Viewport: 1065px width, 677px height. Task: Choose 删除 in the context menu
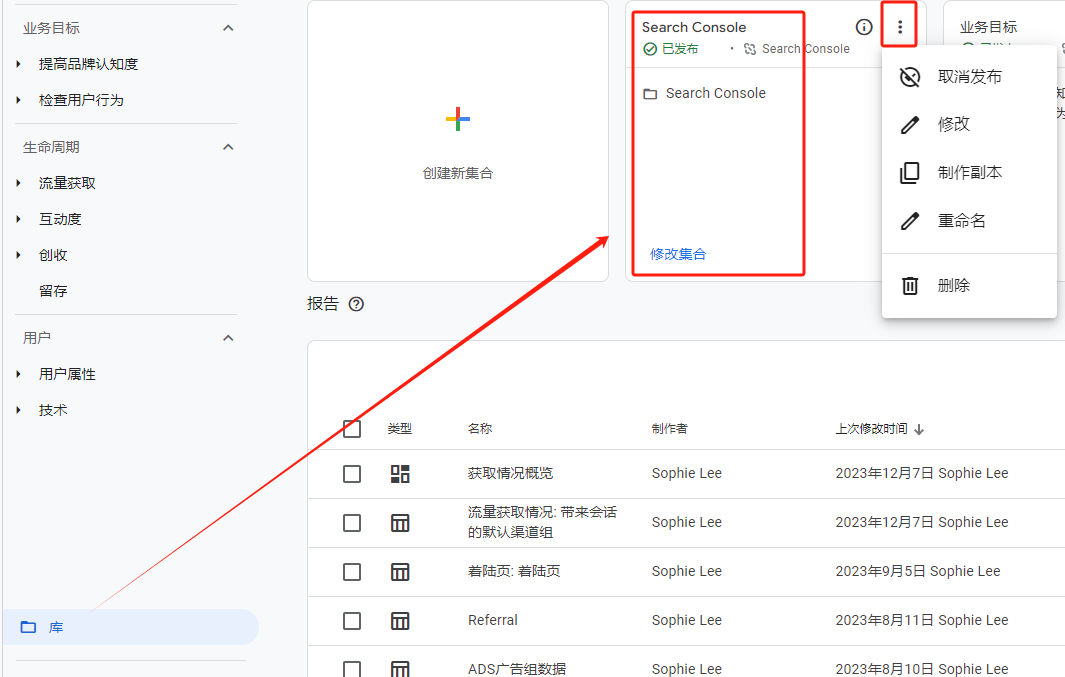(969, 285)
